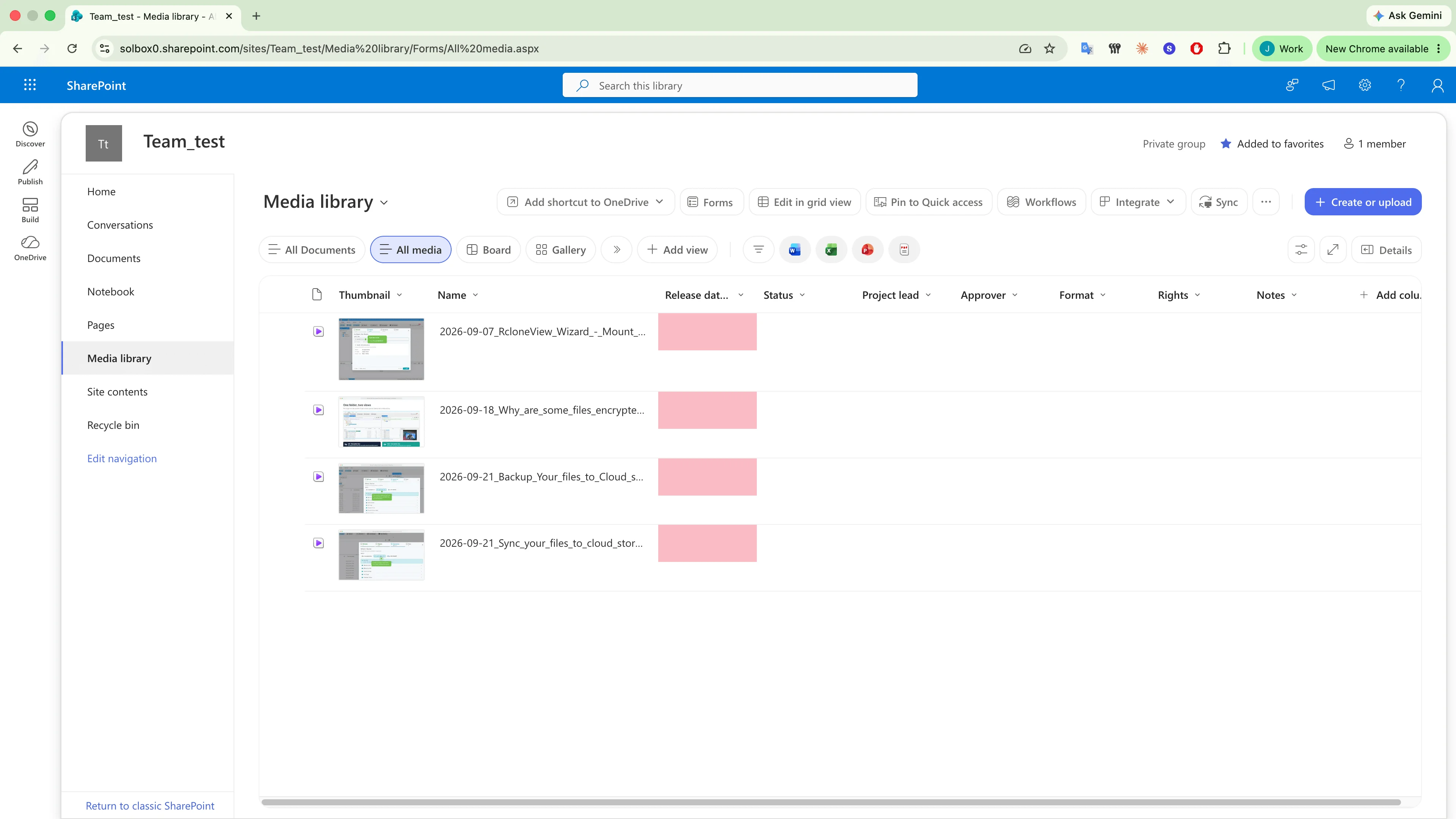The image size is (1456, 819).
Task: Open the Backup_Your_files_to_Cloud file name
Action: 541,477
